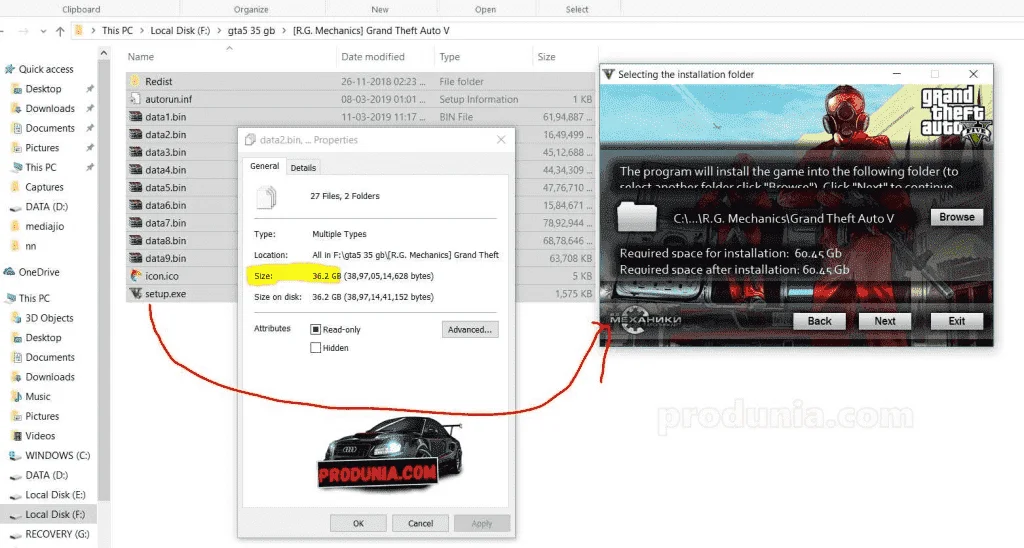Click This PC in the address breadcrumb

pyautogui.click(x=118, y=31)
